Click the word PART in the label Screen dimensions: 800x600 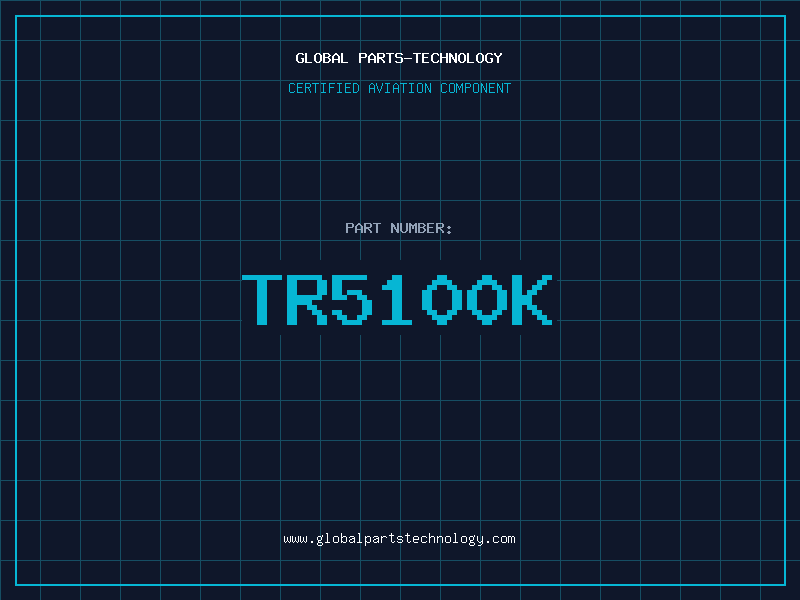pyautogui.click(x=363, y=228)
